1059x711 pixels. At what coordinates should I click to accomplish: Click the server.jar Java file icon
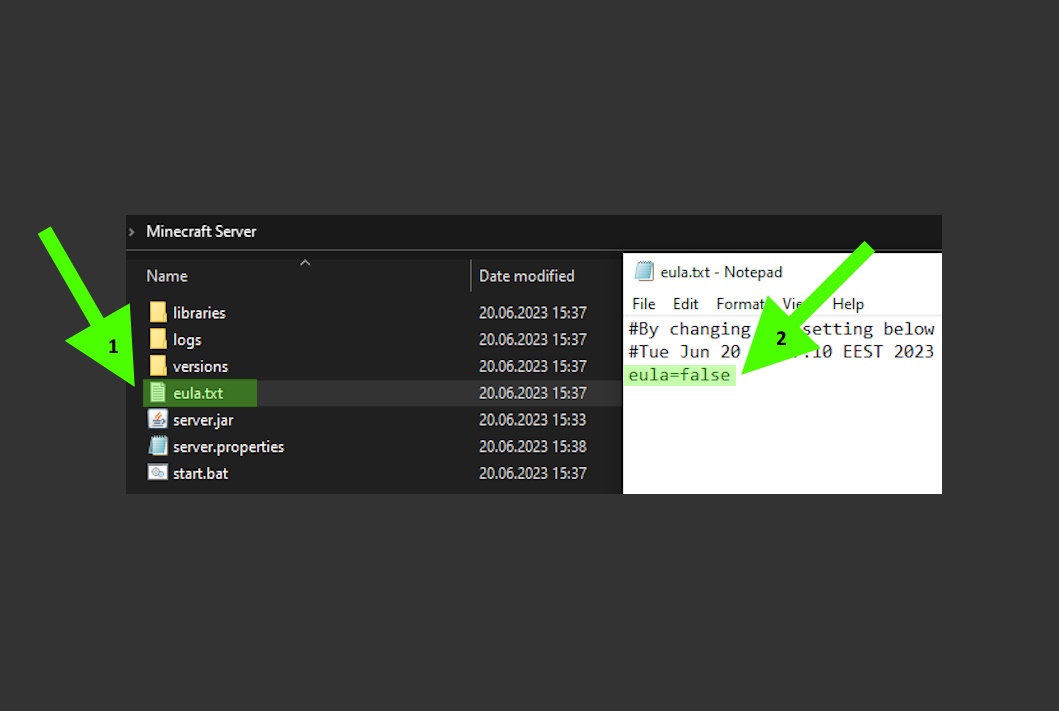click(x=157, y=419)
